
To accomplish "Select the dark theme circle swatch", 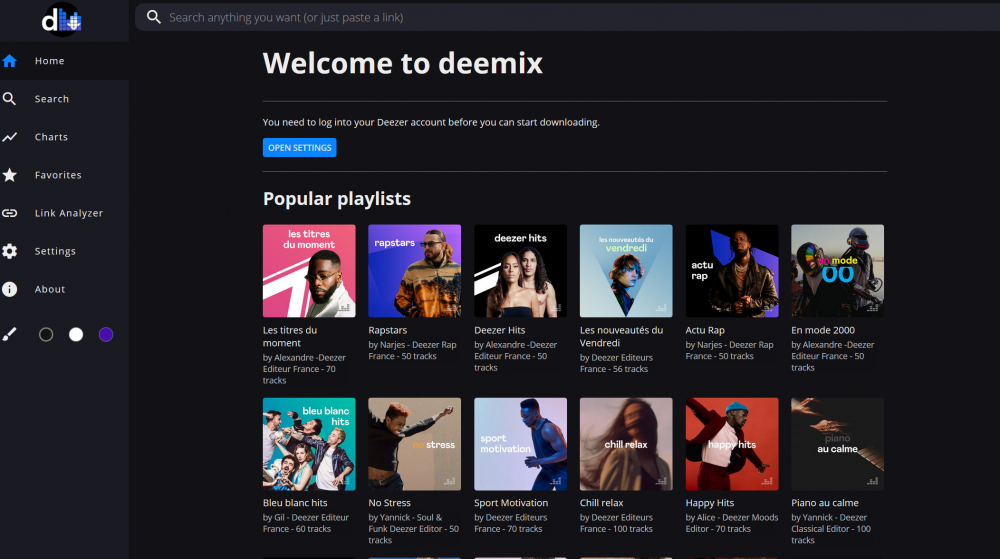I will pos(46,335).
